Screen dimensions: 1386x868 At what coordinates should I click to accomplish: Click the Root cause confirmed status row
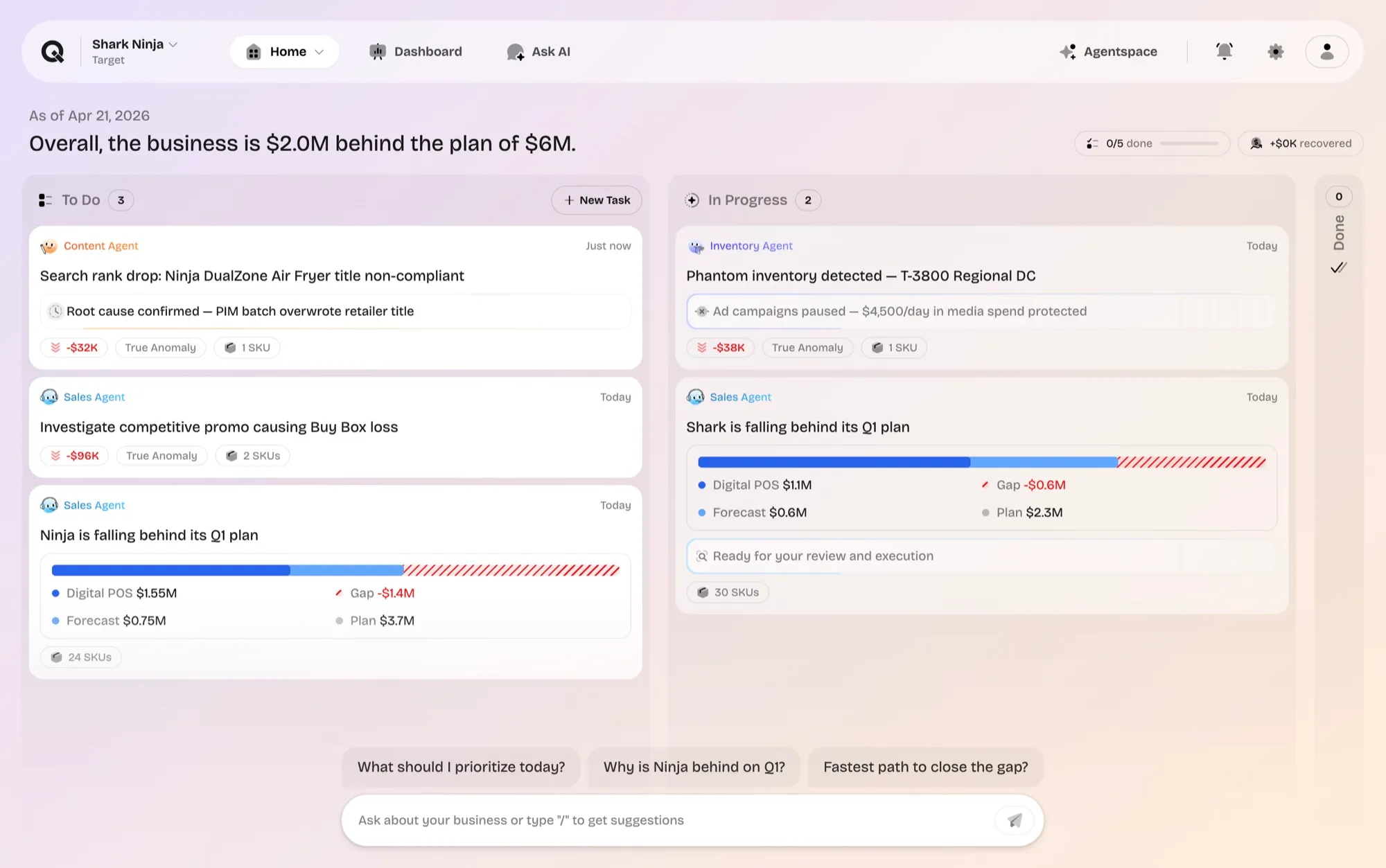coord(335,312)
